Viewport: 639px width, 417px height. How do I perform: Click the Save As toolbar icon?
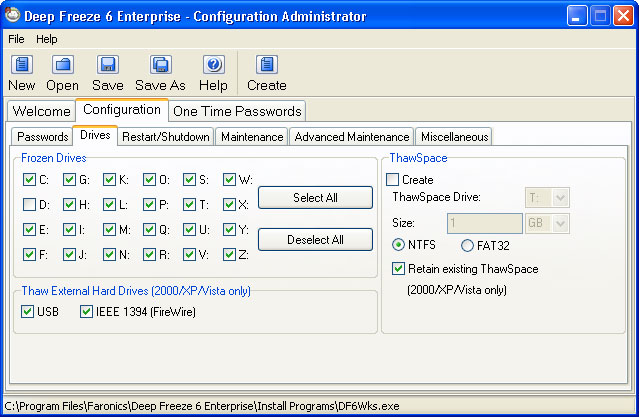(161, 65)
